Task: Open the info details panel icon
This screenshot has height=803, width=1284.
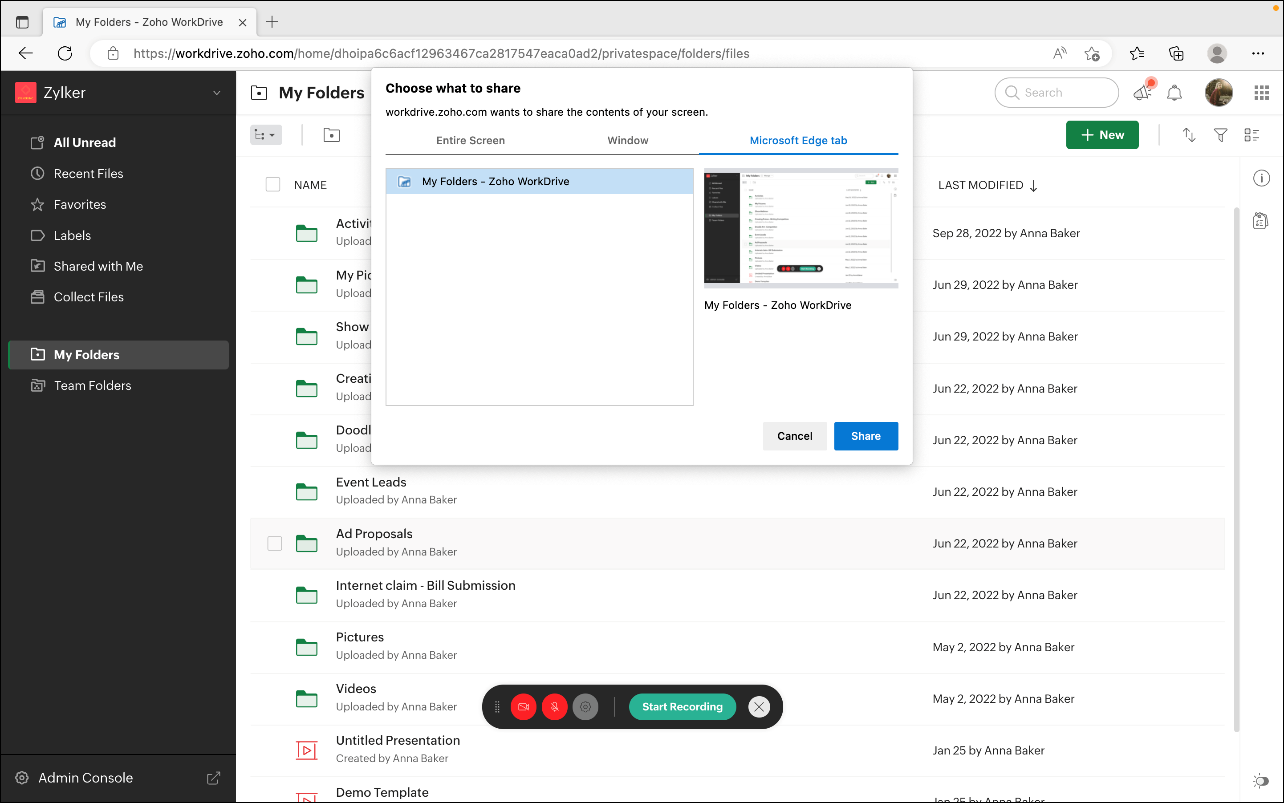Action: pos(1261,178)
